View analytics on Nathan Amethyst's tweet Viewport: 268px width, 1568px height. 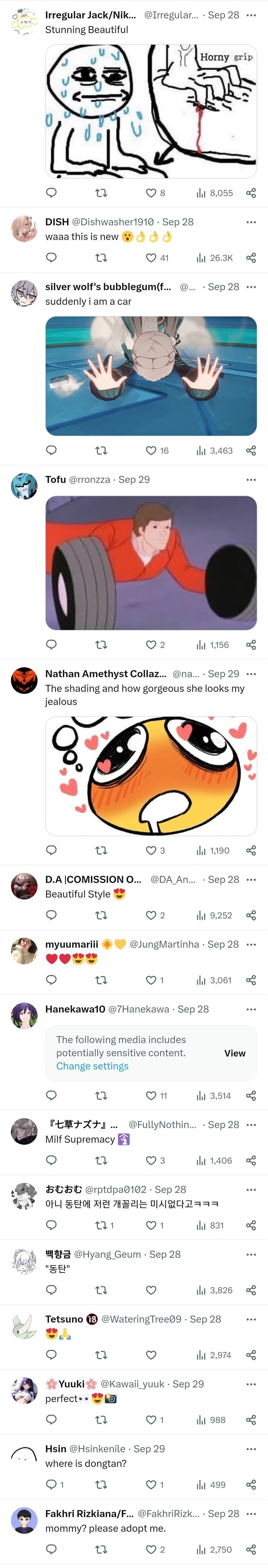pos(213,850)
